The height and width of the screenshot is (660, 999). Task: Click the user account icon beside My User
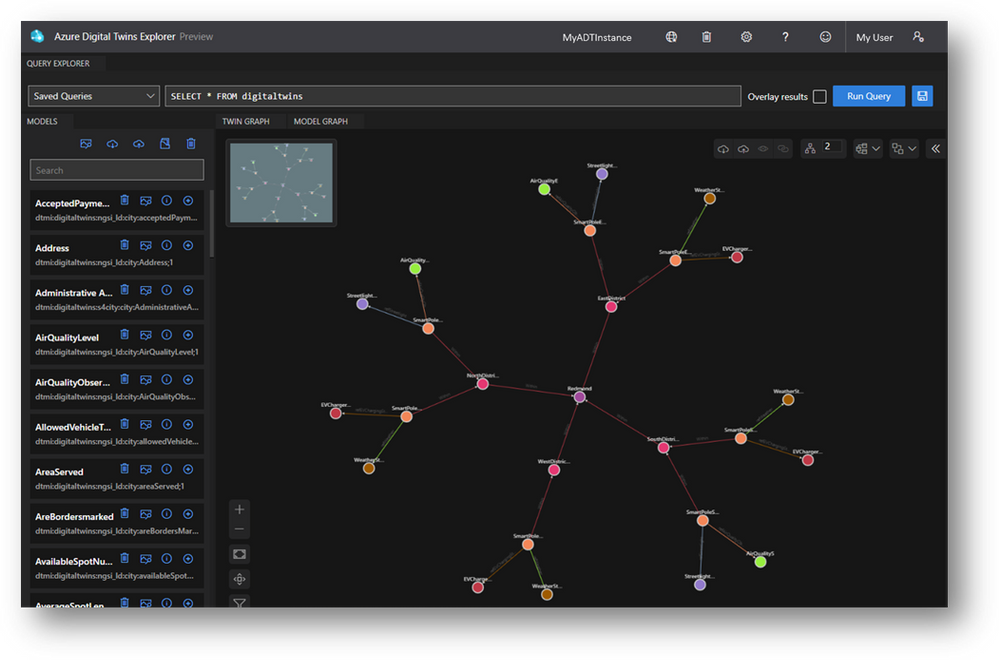click(918, 37)
